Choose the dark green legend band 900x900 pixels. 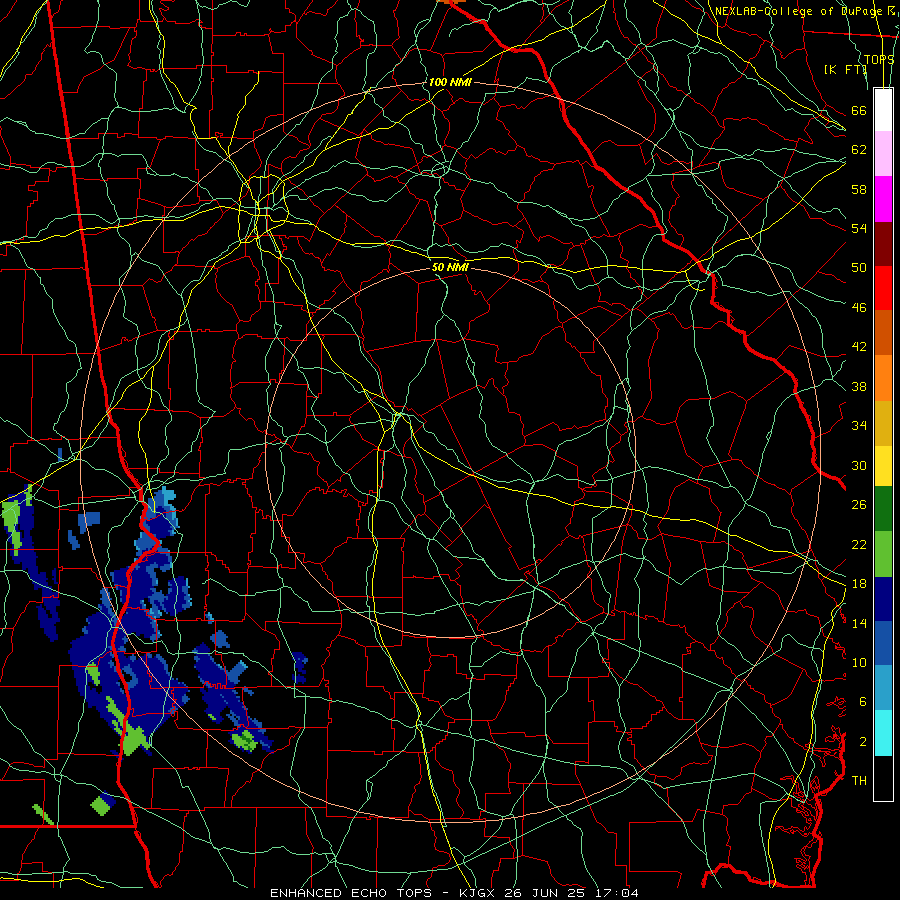click(x=883, y=509)
